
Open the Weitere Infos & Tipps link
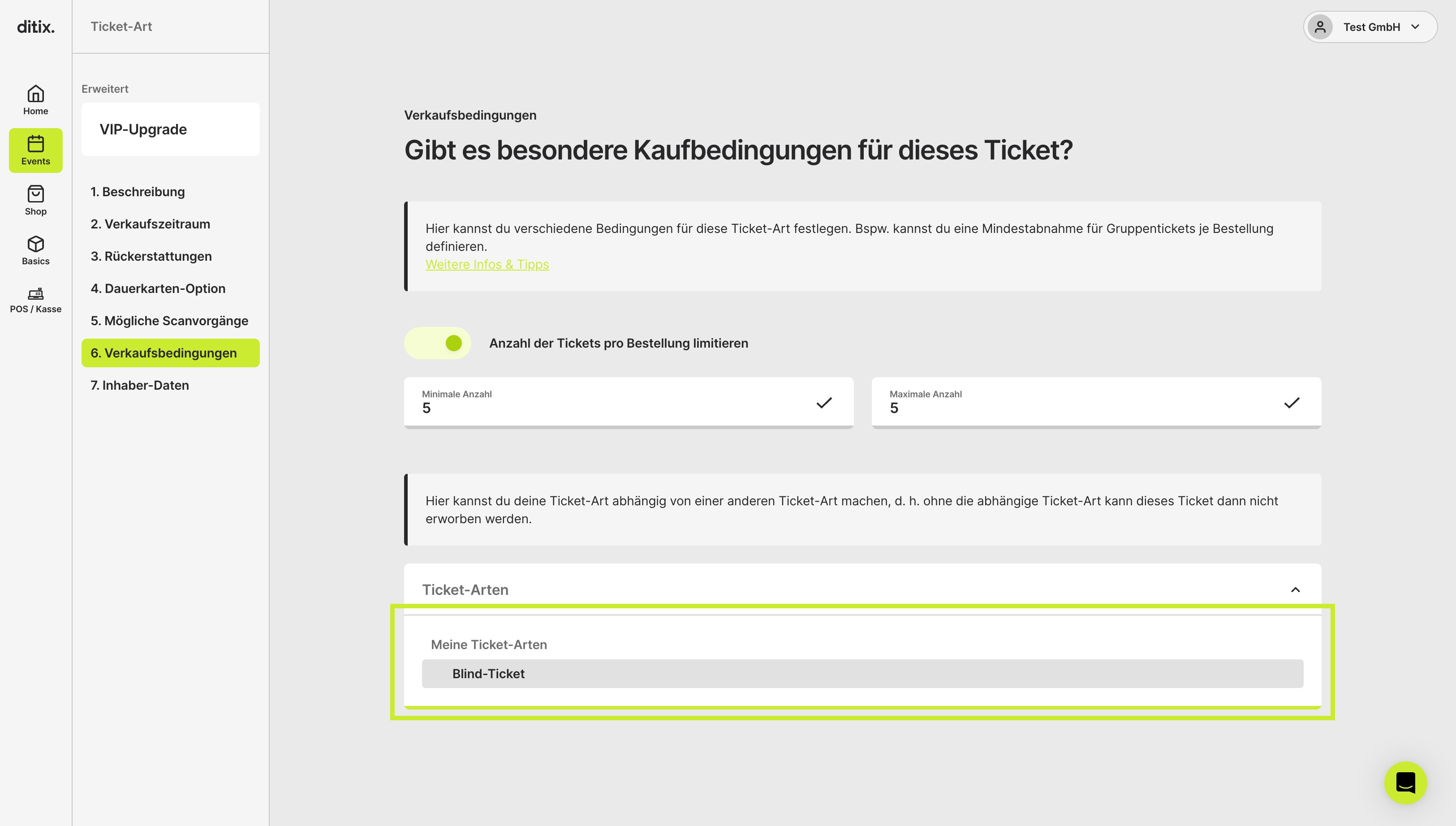(487, 264)
